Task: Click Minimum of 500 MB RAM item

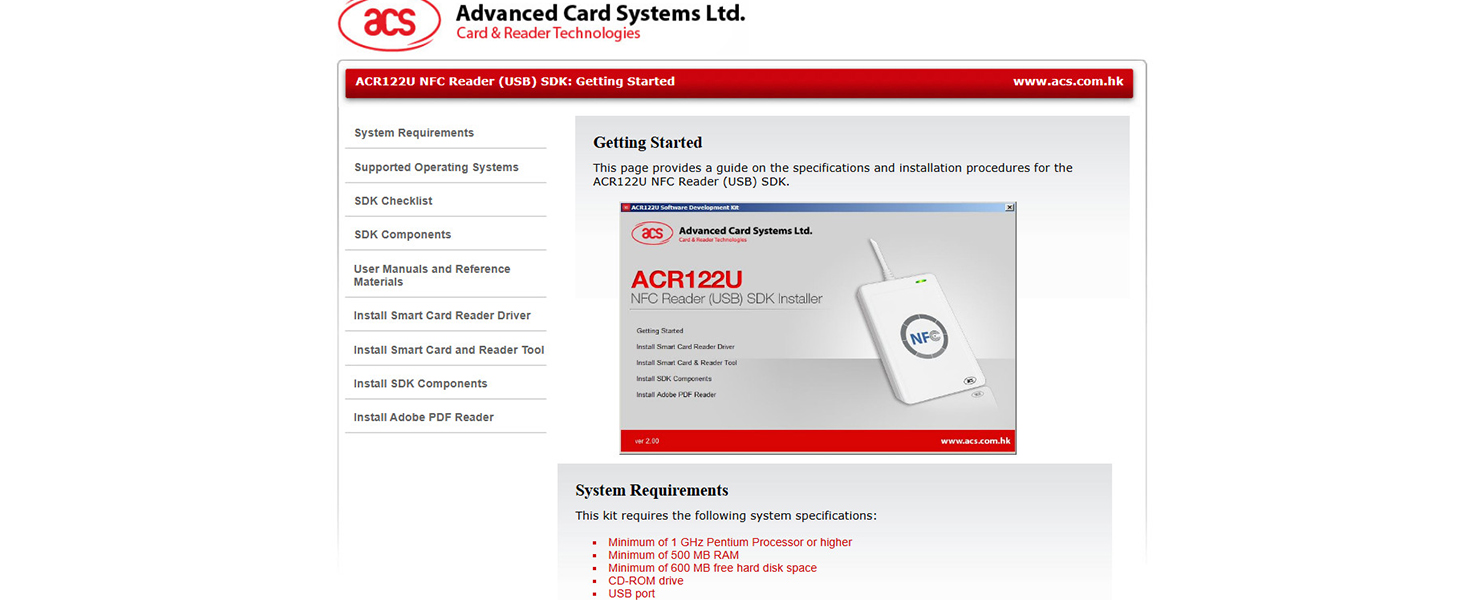Action: click(x=673, y=556)
